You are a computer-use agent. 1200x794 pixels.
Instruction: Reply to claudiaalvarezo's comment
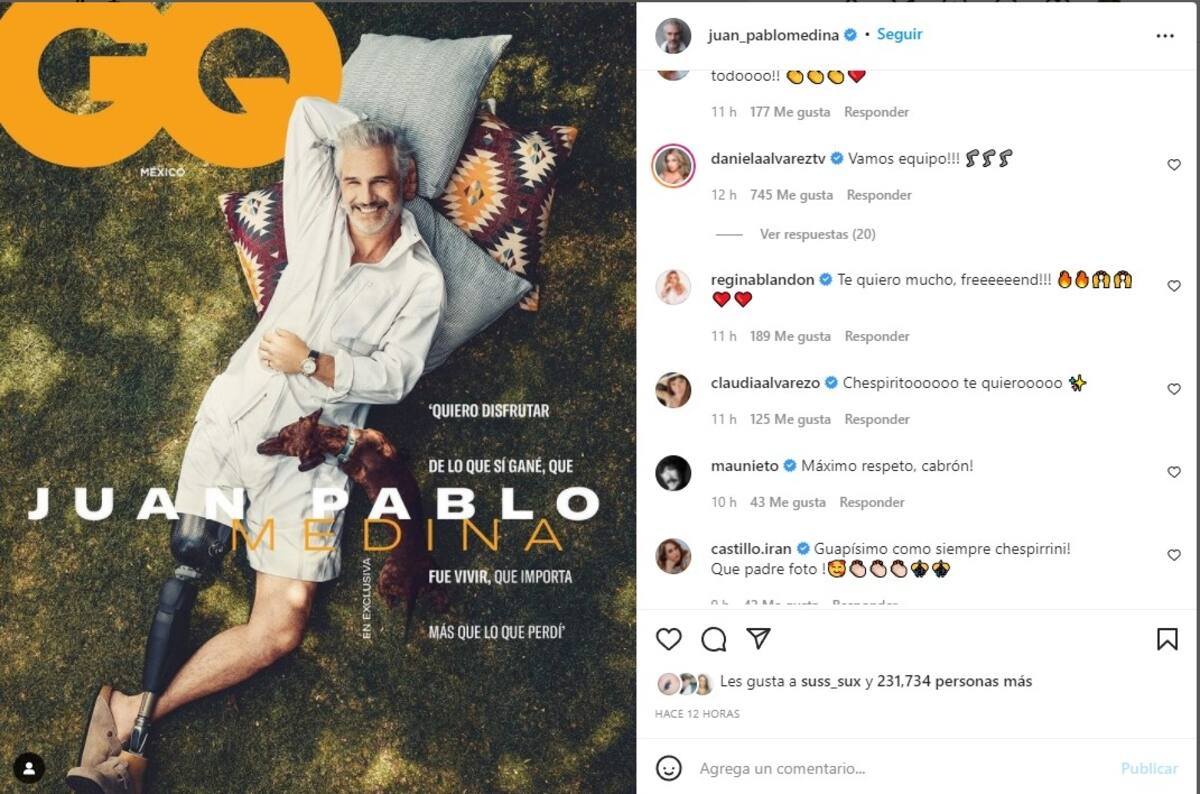tap(877, 419)
